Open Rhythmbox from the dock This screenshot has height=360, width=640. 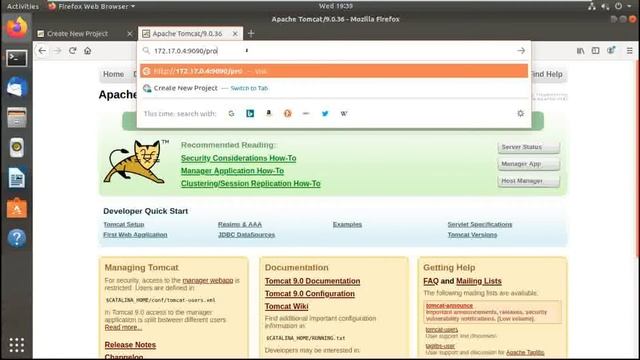pyautogui.click(x=17, y=147)
